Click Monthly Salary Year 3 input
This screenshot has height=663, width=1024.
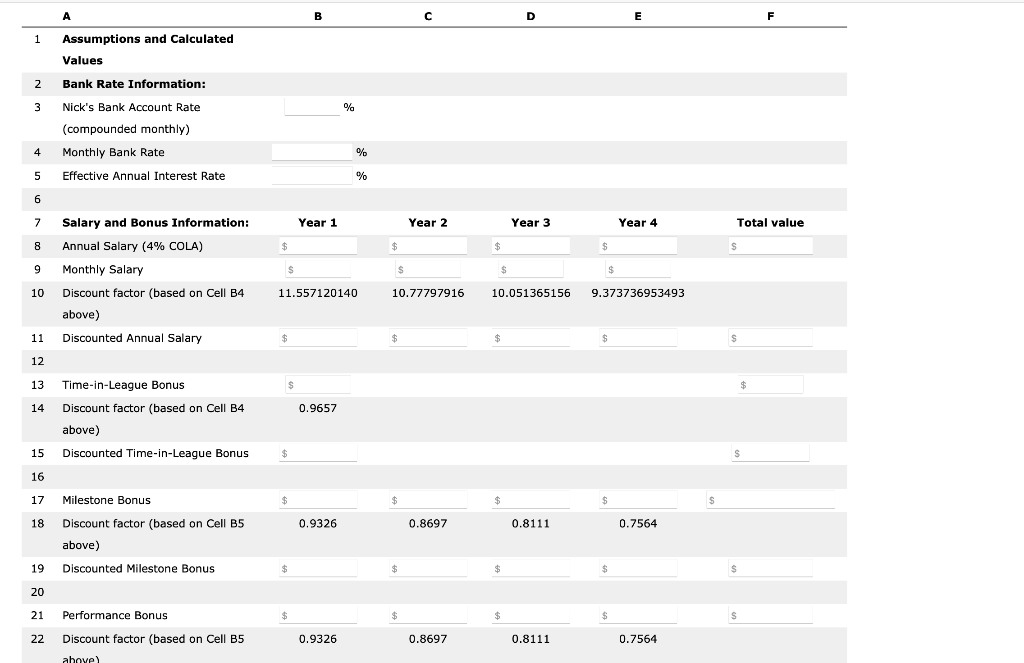(531, 269)
